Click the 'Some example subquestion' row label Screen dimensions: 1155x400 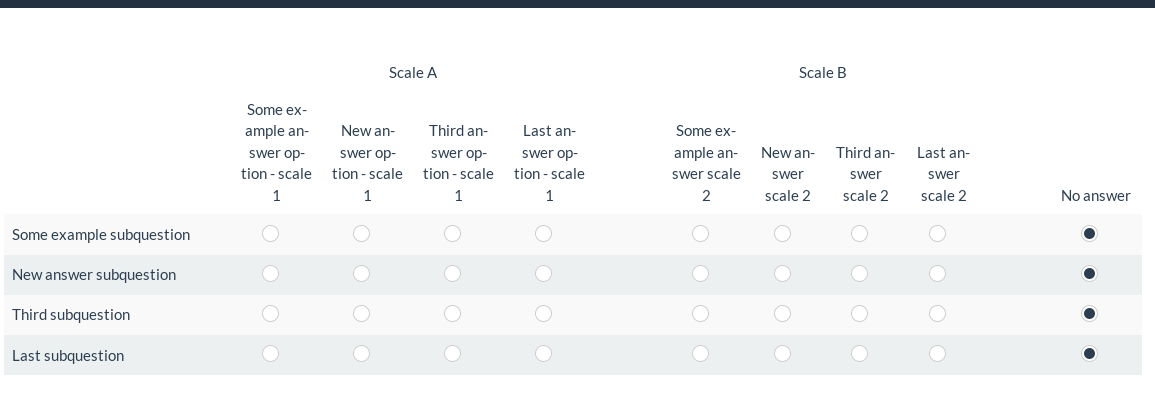click(101, 235)
